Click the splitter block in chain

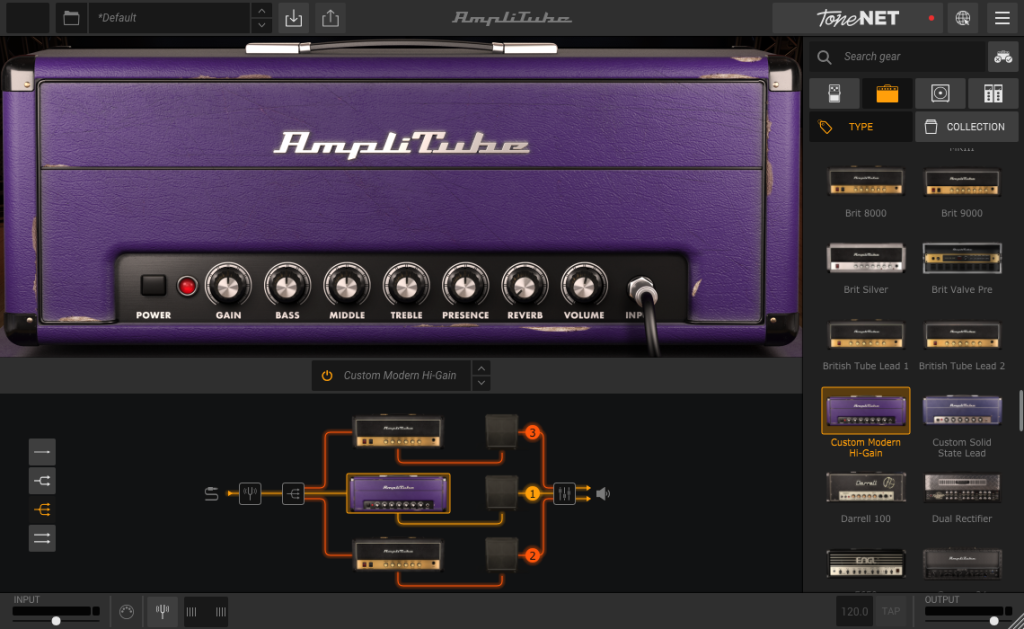coord(293,494)
